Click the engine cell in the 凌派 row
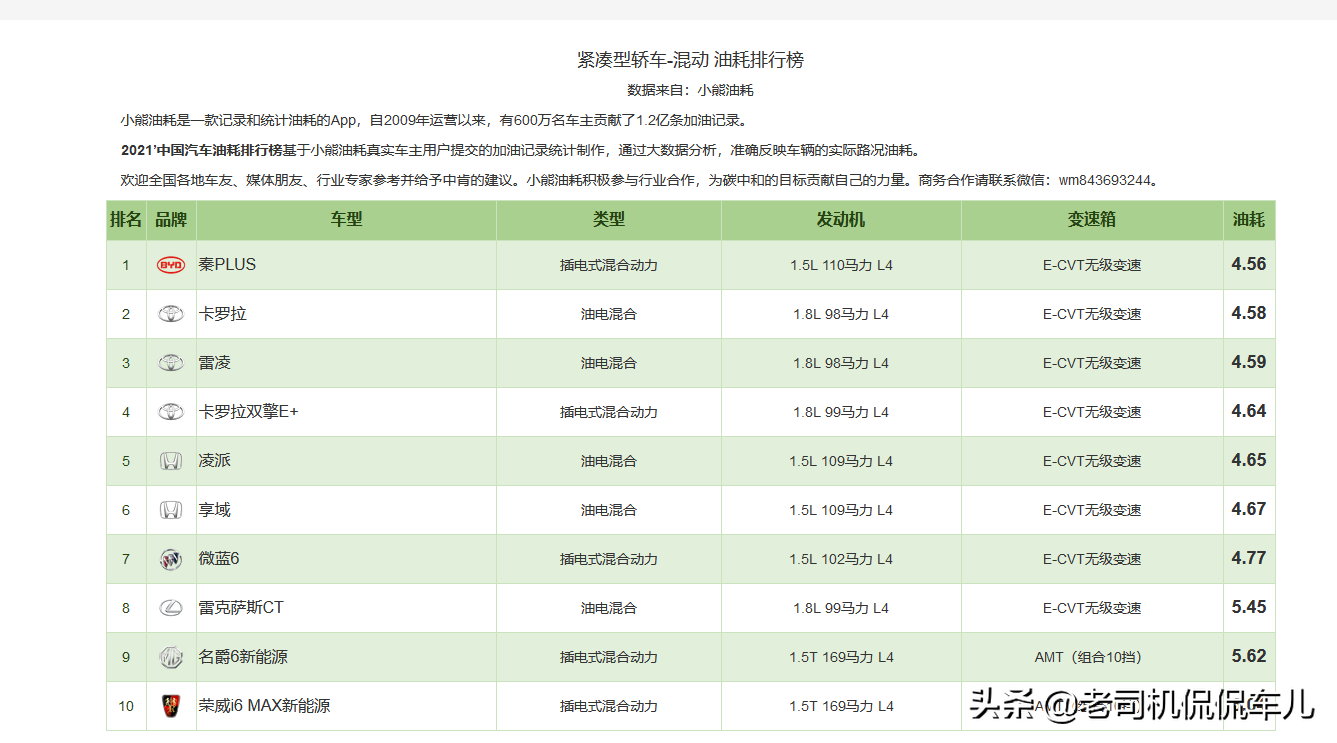Screen dimensions: 1337x743 tap(841, 462)
